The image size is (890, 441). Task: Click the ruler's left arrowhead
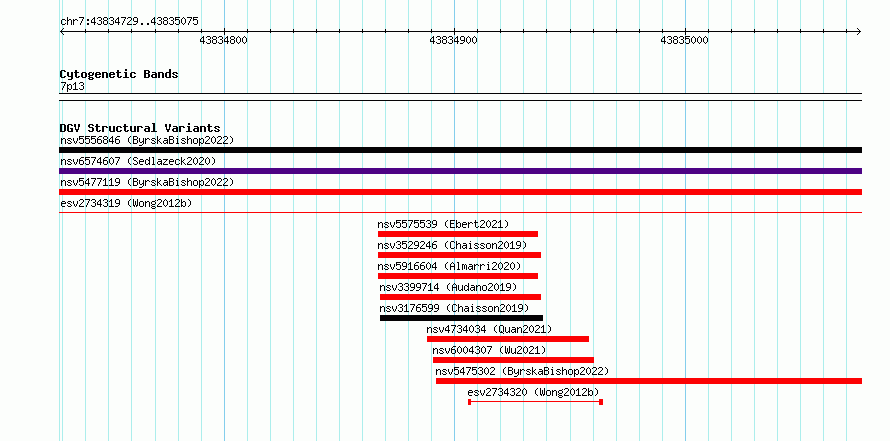(62, 31)
